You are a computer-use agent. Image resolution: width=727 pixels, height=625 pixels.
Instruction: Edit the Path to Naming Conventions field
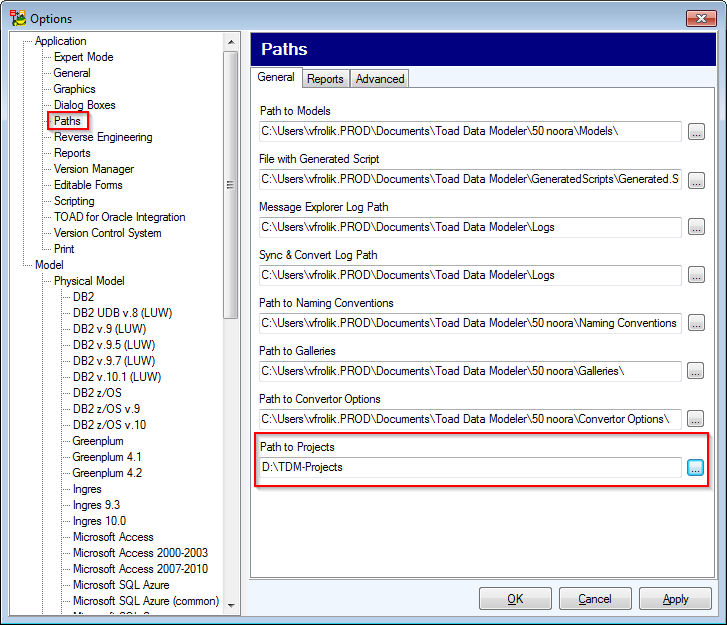(x=470, y=323)
